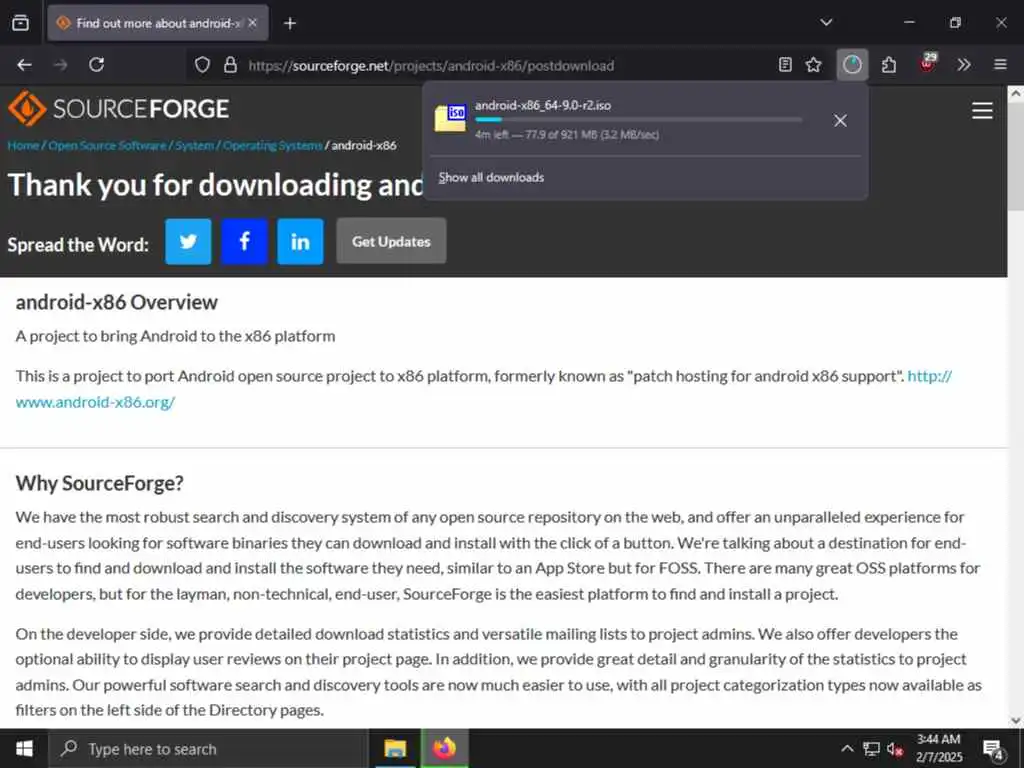Click the scrollbar up arrow
1024x768 pixels.
1016,94
